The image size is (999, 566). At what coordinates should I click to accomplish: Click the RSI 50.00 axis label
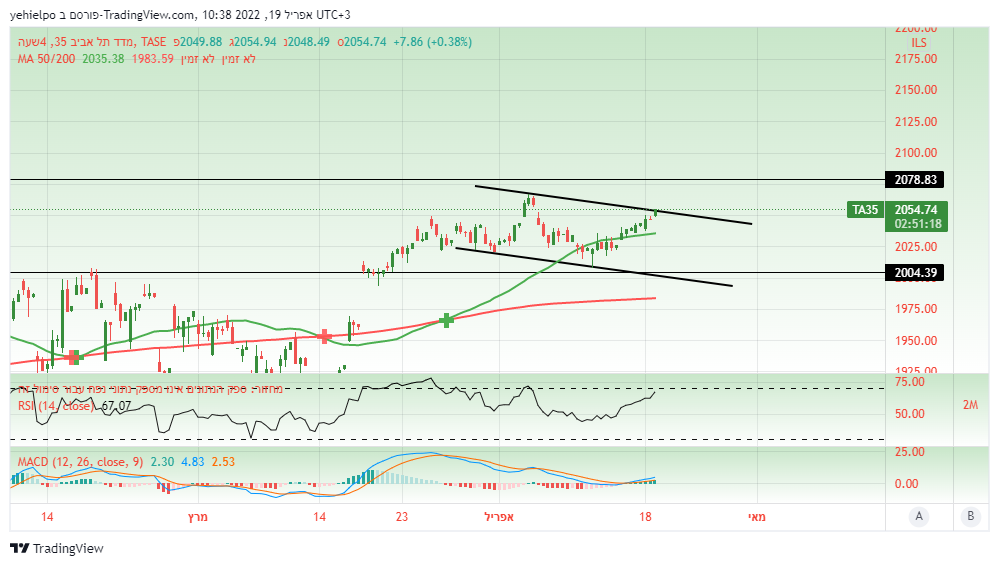coord(909,414)
